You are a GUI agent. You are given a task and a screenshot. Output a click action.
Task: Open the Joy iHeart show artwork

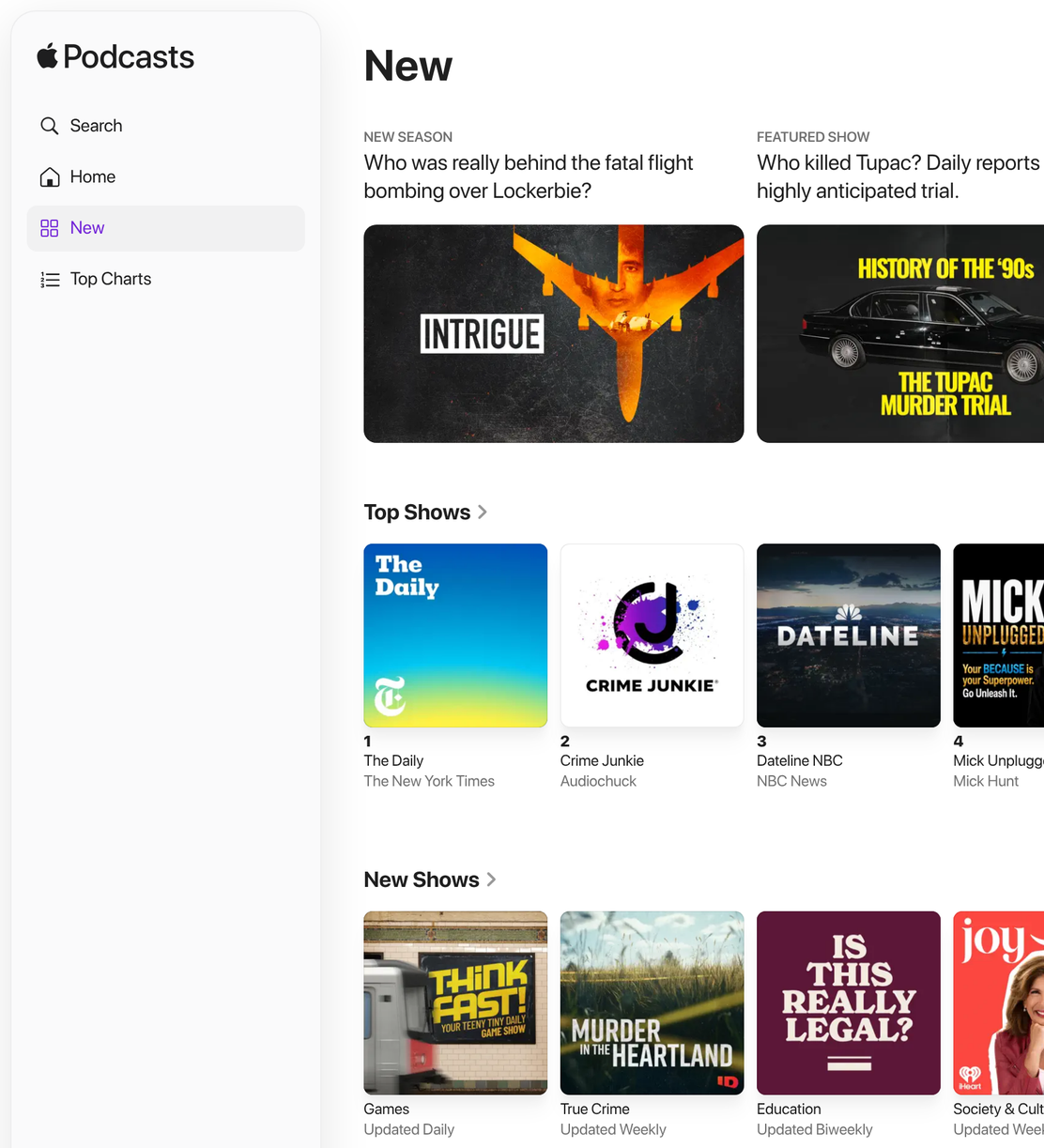pos(999,1003)
